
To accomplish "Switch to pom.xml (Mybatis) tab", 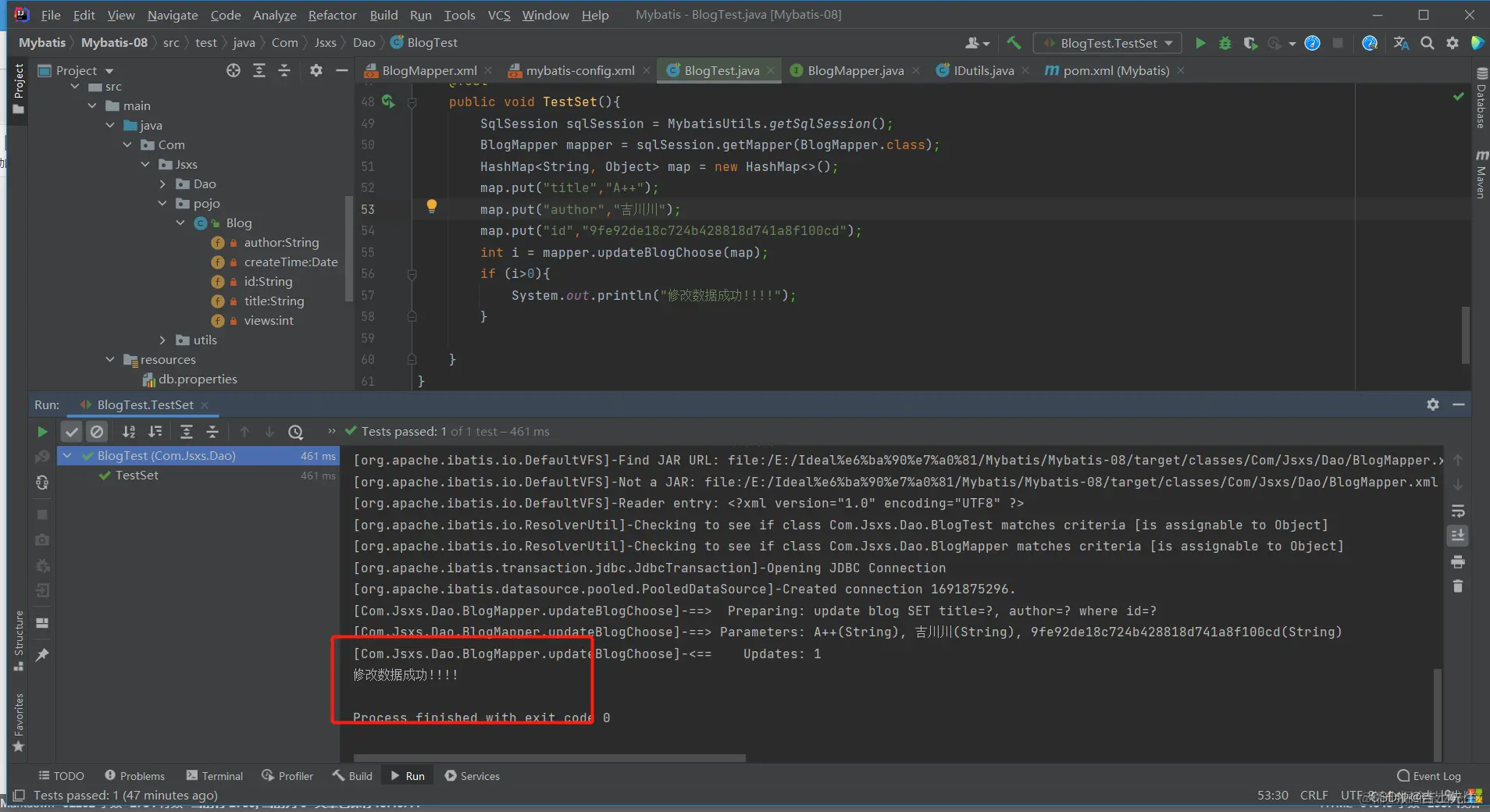I will pos(1115,70).
